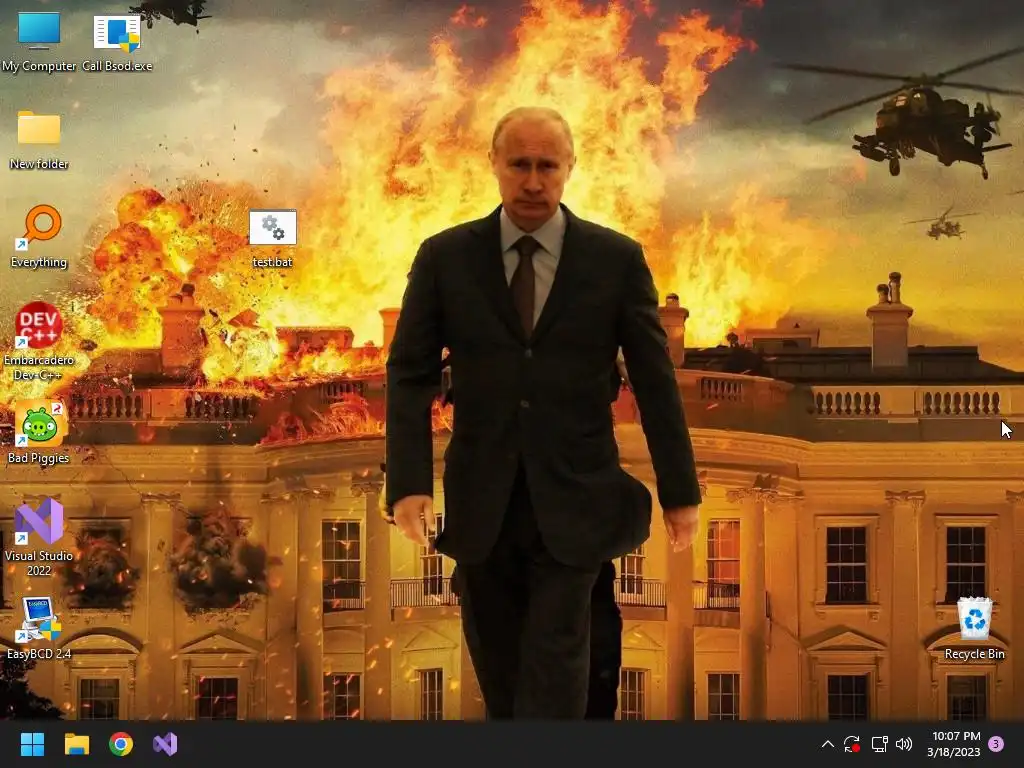Open the volume speaker tray icon
The height and width of the screenshot is (768, 1024).
pos(904,744)
